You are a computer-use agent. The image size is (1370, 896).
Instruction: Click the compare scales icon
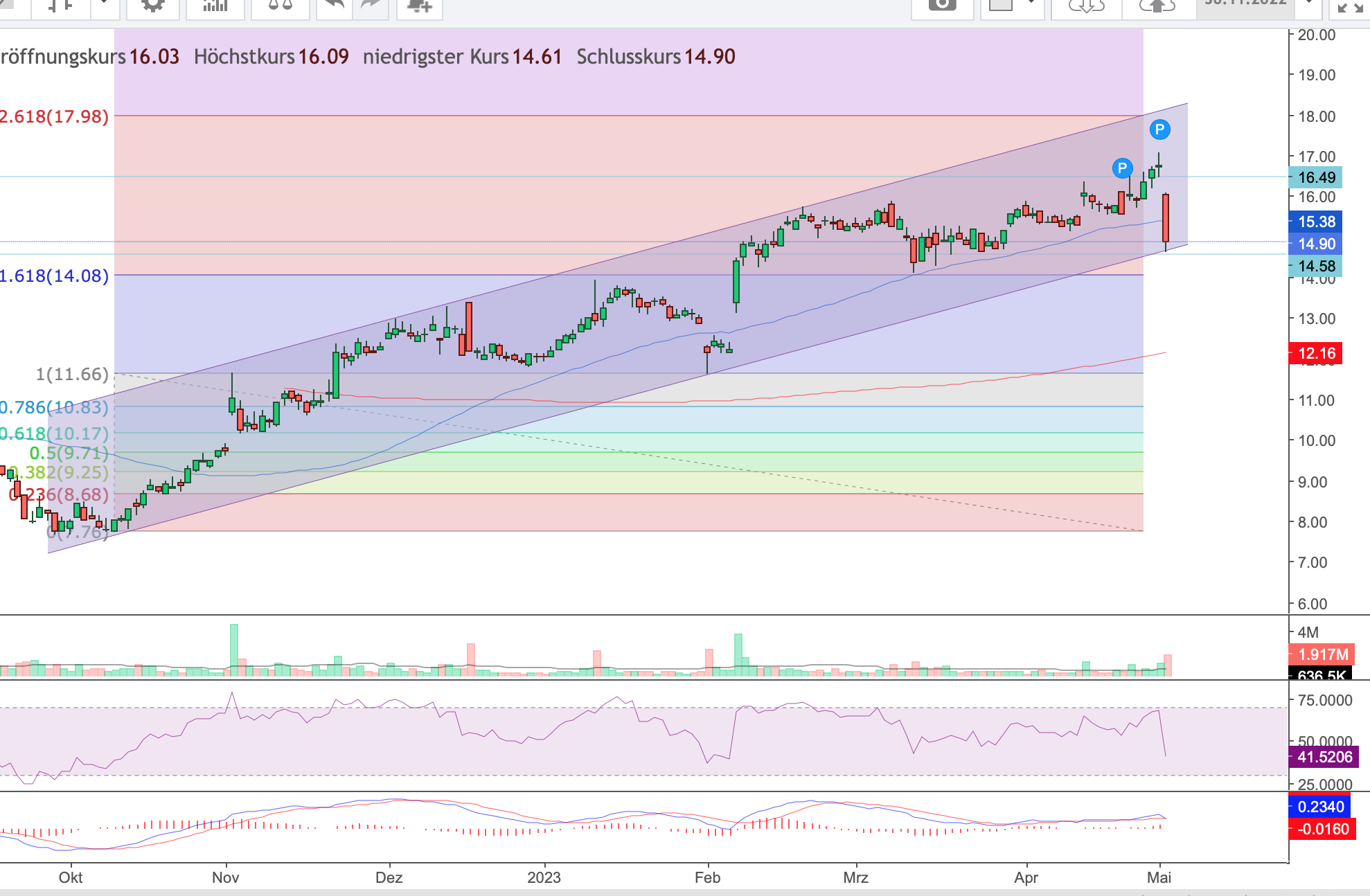[280, 6]
